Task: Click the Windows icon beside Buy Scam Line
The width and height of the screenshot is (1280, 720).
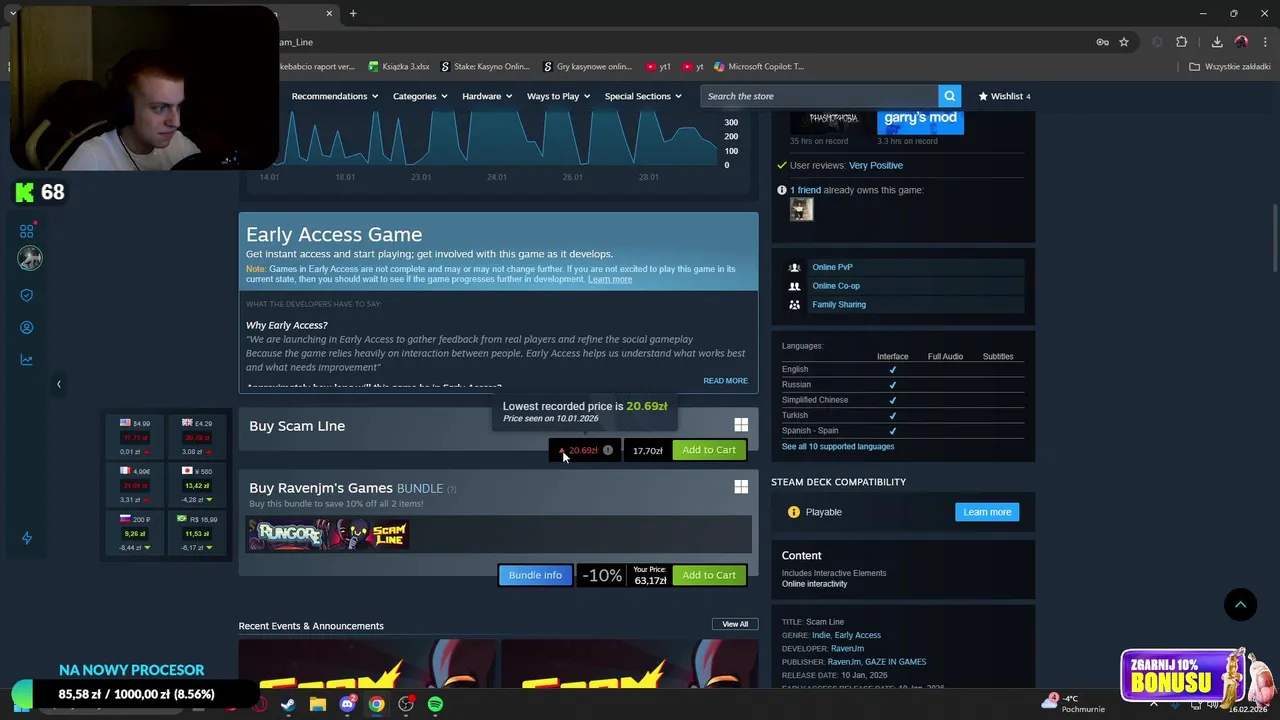Action: 741,425
